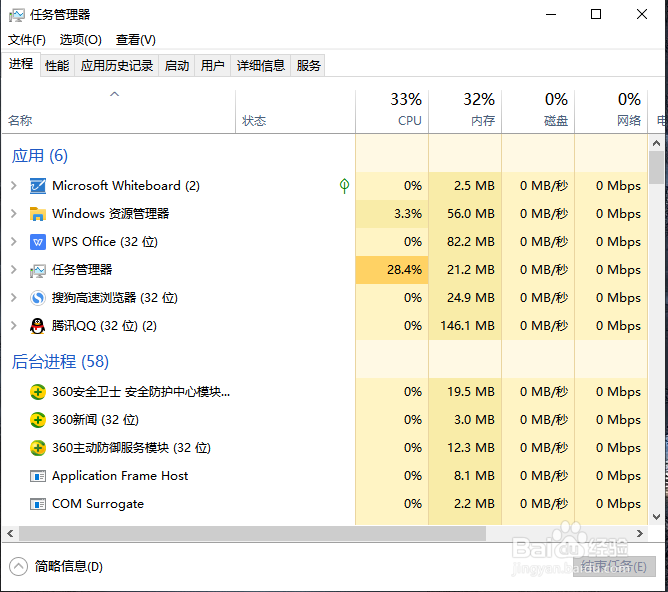Select the 腾讯QQ (32 位) (2) row name

(x=104, y=326)
